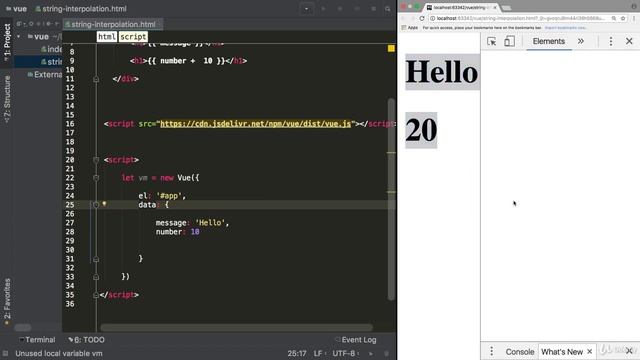Viewport: 640px width, 360px height.
Task: Select the inspect element tool in DevTools
Action: point(491,41)
